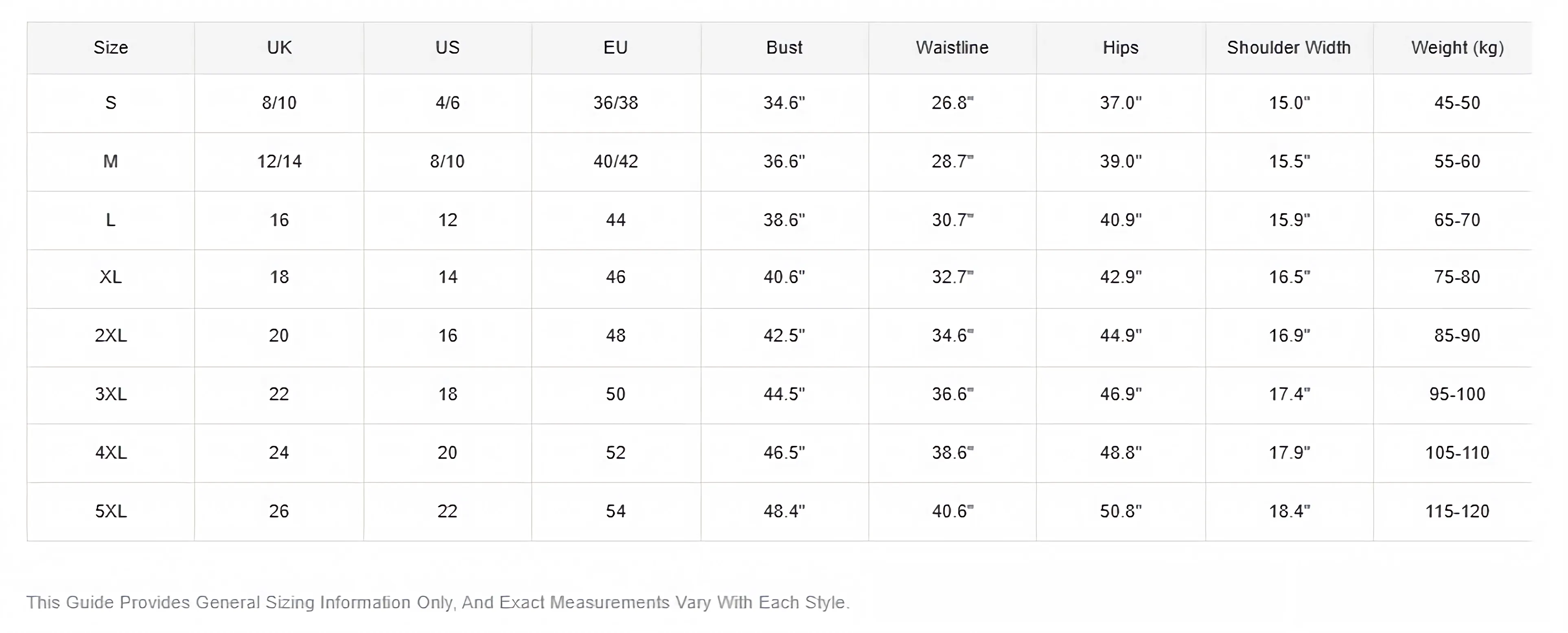Click the 16.5" shoulder width cell
1568x633 pixels.
click(x=1289, y=278)
